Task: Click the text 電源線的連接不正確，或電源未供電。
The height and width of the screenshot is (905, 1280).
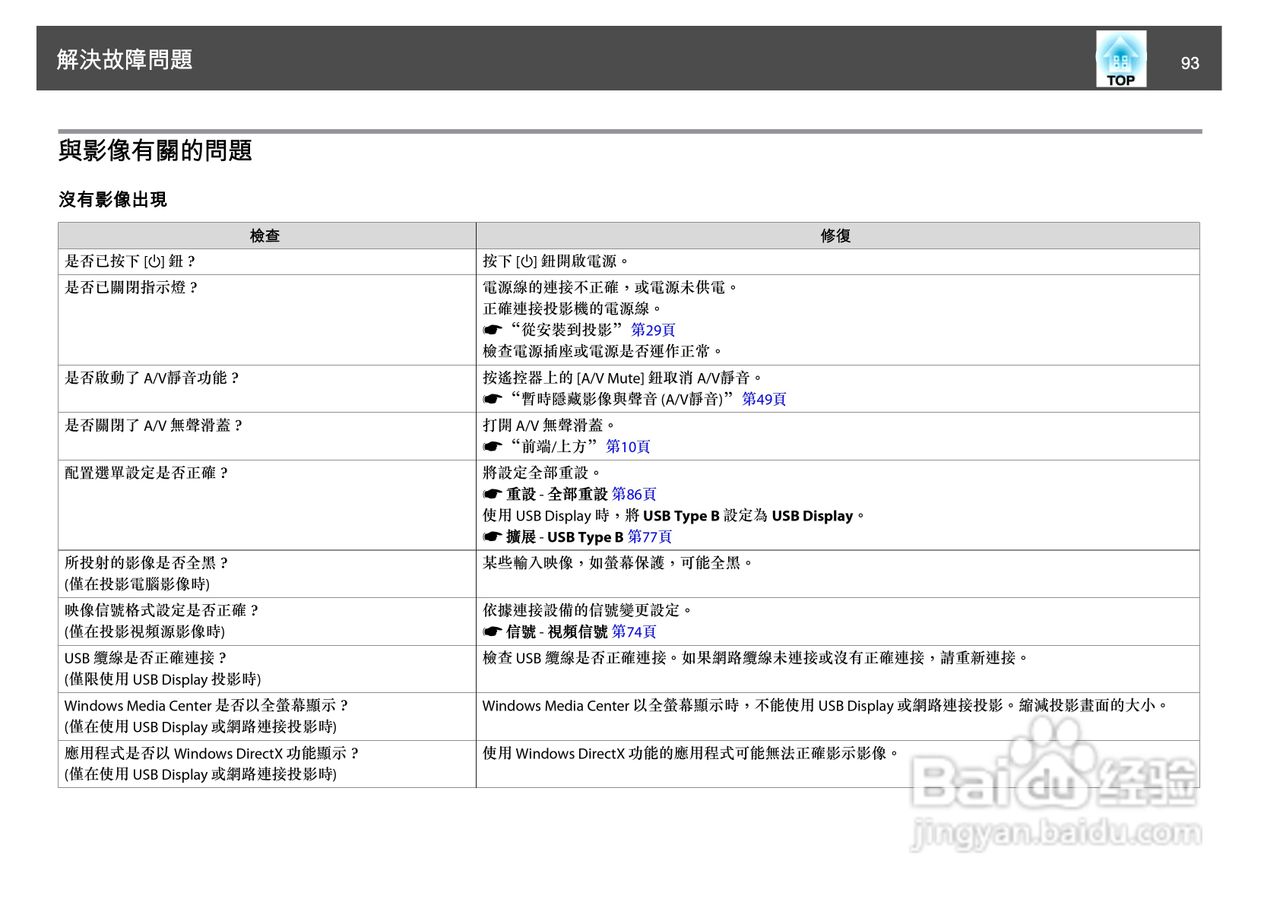Action: click(x=611, y=288)
